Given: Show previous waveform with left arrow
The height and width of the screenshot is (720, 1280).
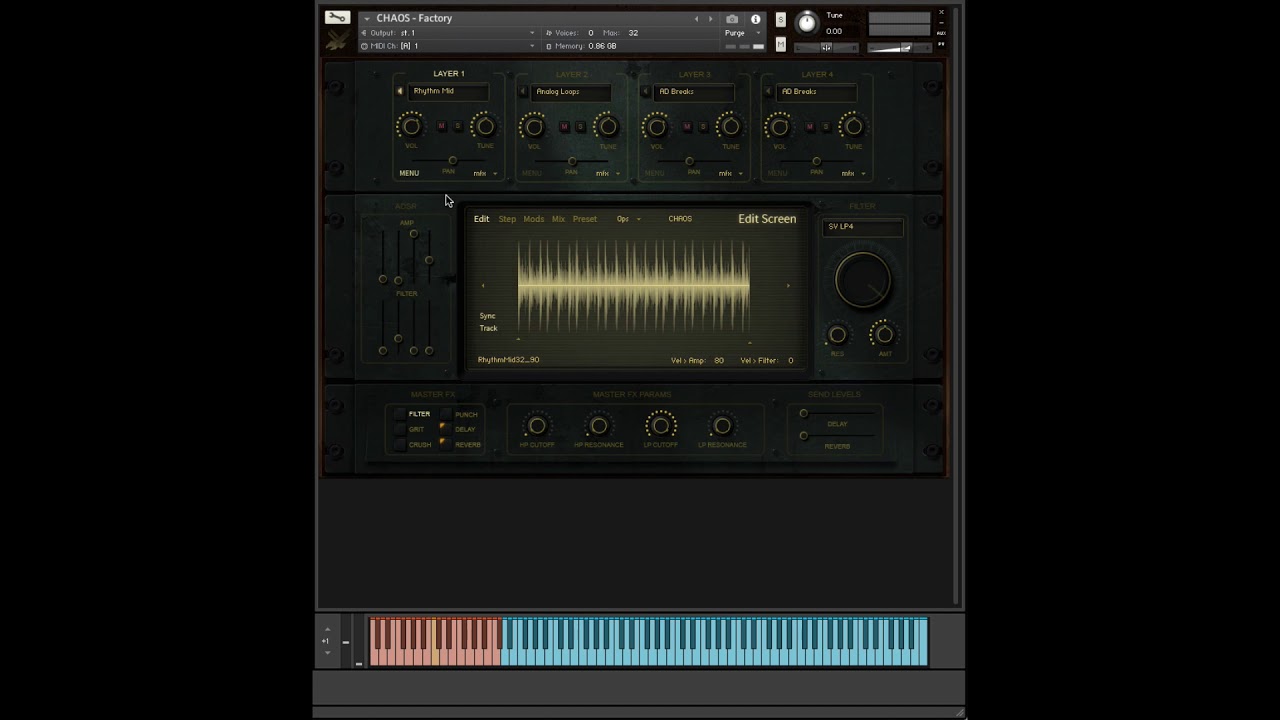Looking at the screenshot, I should (483, 286).
